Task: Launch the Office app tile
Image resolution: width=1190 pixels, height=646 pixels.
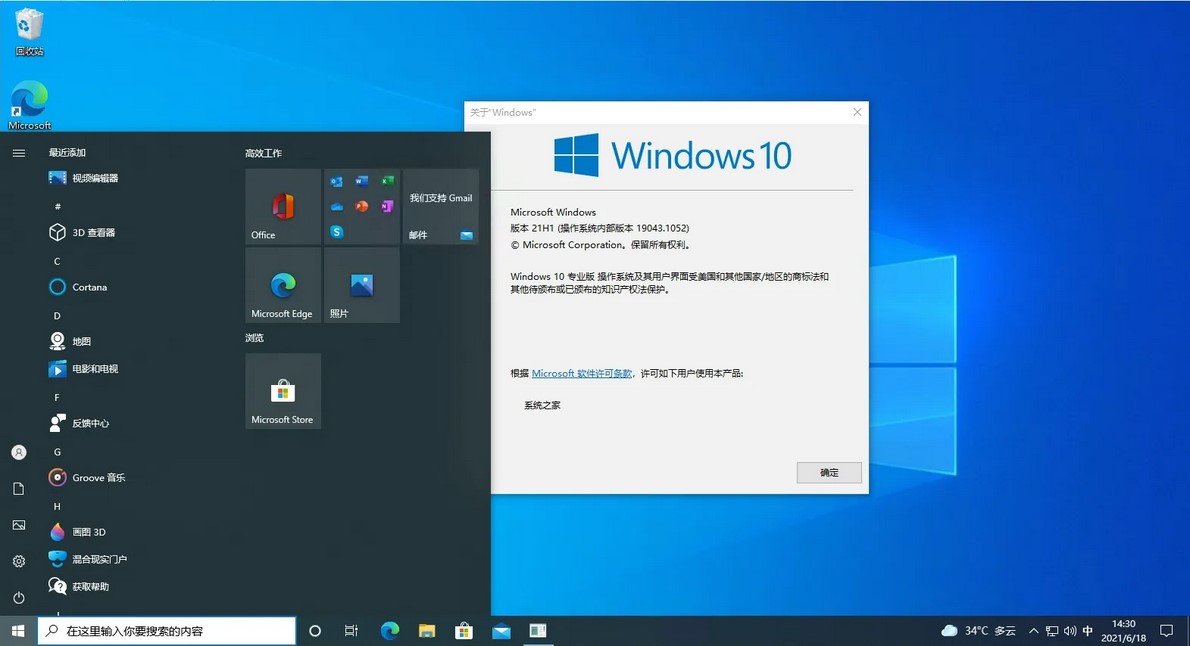Action: click(283, 207)
